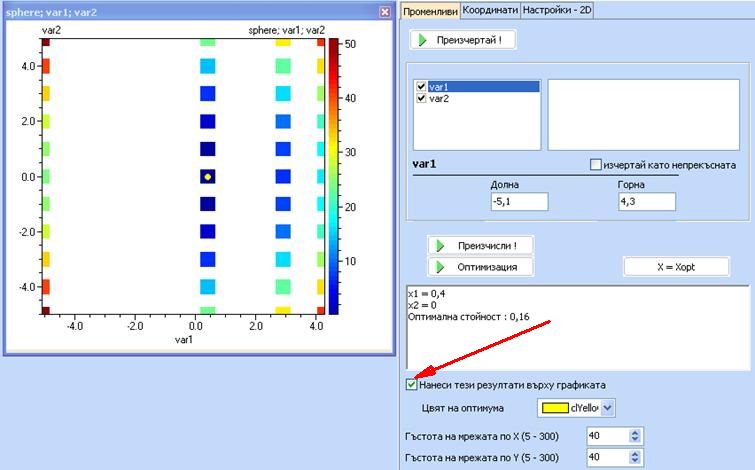The image size is (755, 470).
Task: Click the green arrow on Оптимизация button
Action: coord(440,266)
